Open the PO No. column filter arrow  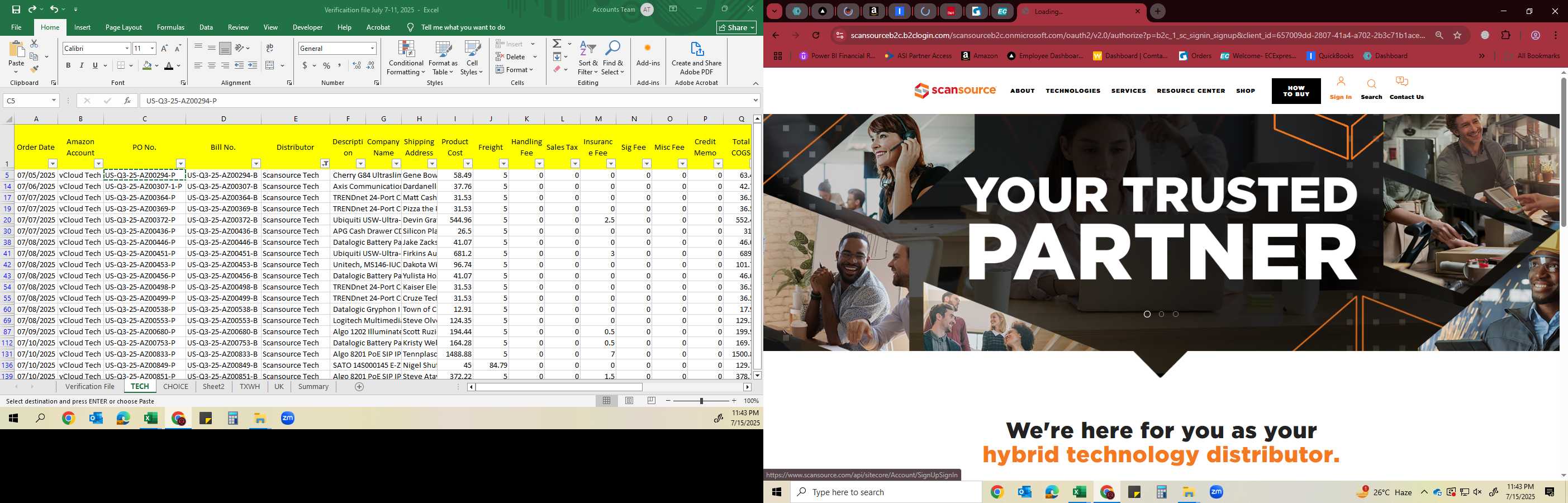tap(181, 163)
